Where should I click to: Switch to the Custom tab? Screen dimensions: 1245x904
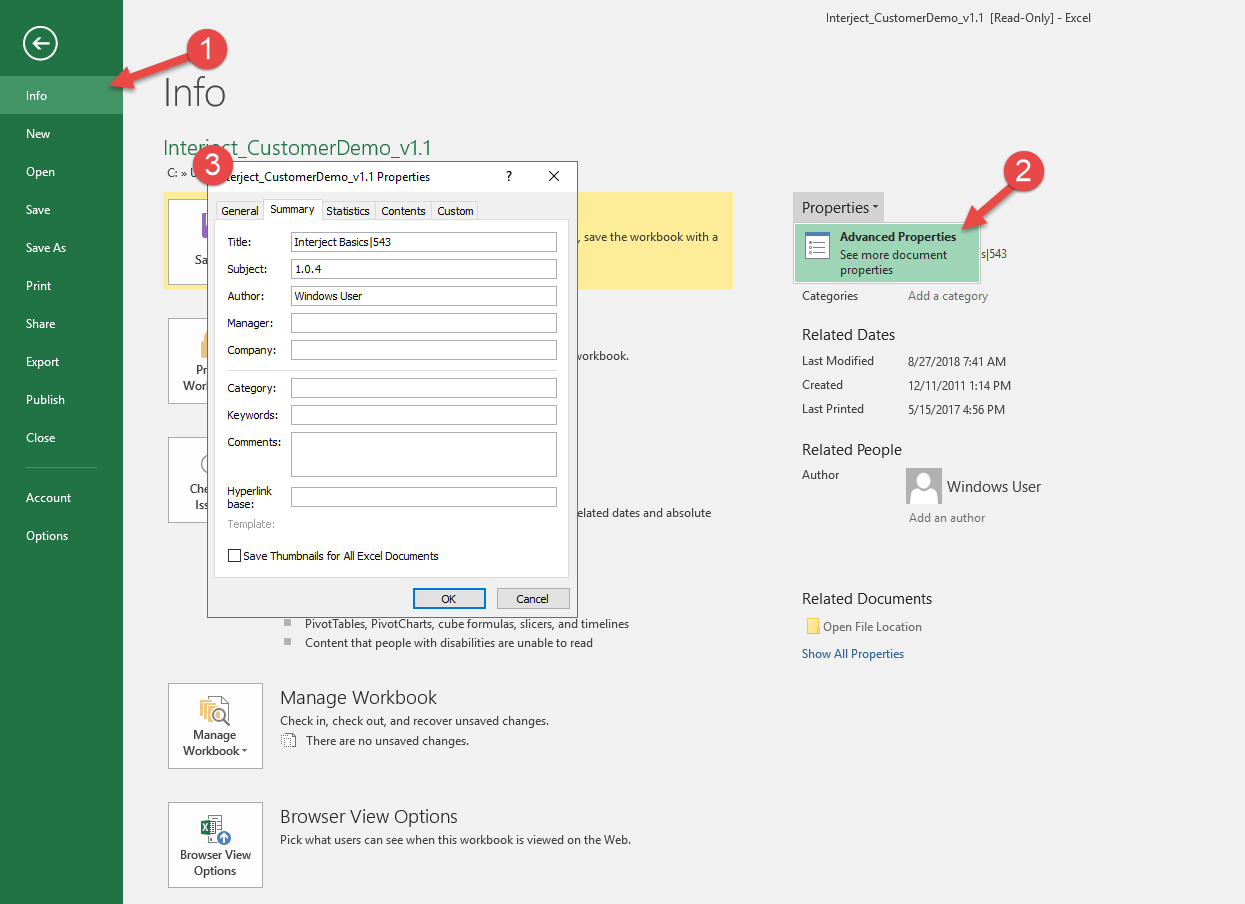click(x=456, y=211)
